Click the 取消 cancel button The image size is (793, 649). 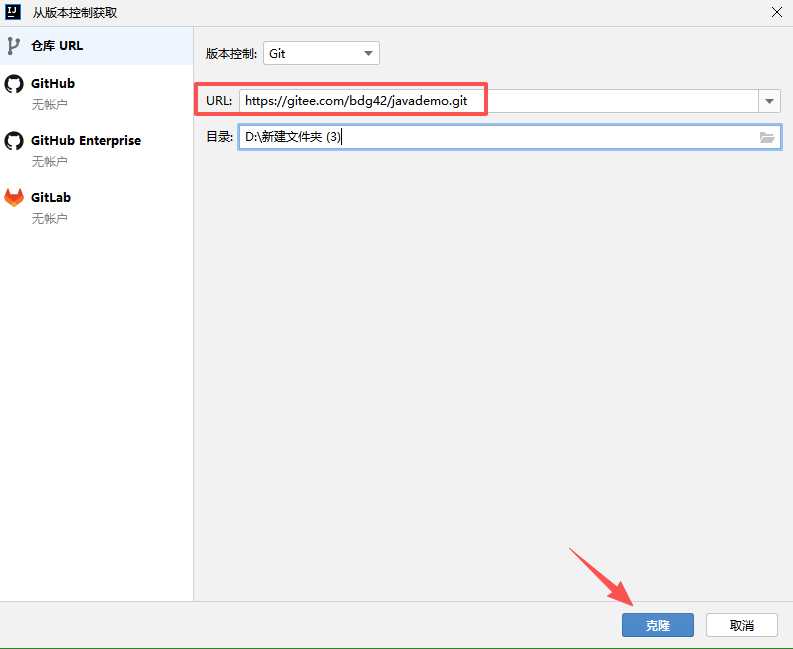tap(741, 625)
